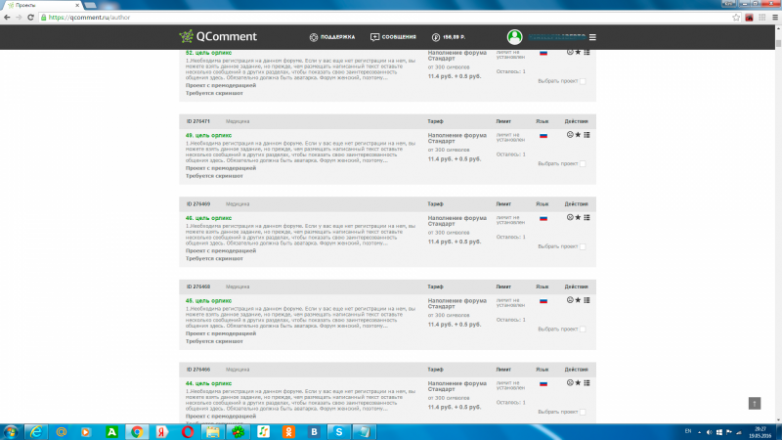This screenshot has width=782, height=440.
Task: Open the hamburger menu in QComment header
Action: [x=592, y=37]
